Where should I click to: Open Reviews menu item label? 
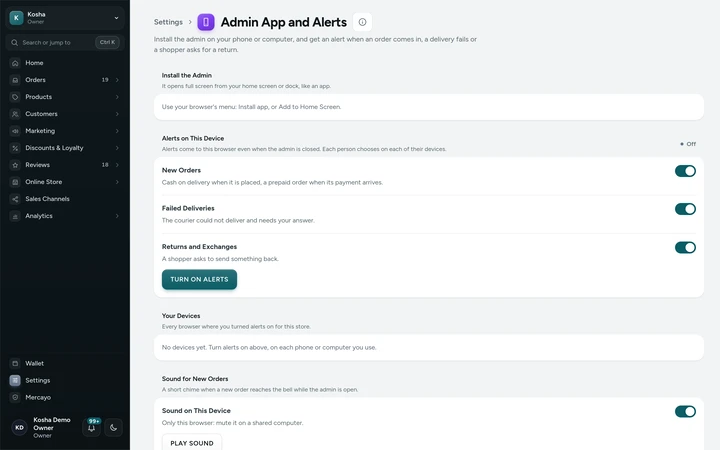tap(37, 165)
